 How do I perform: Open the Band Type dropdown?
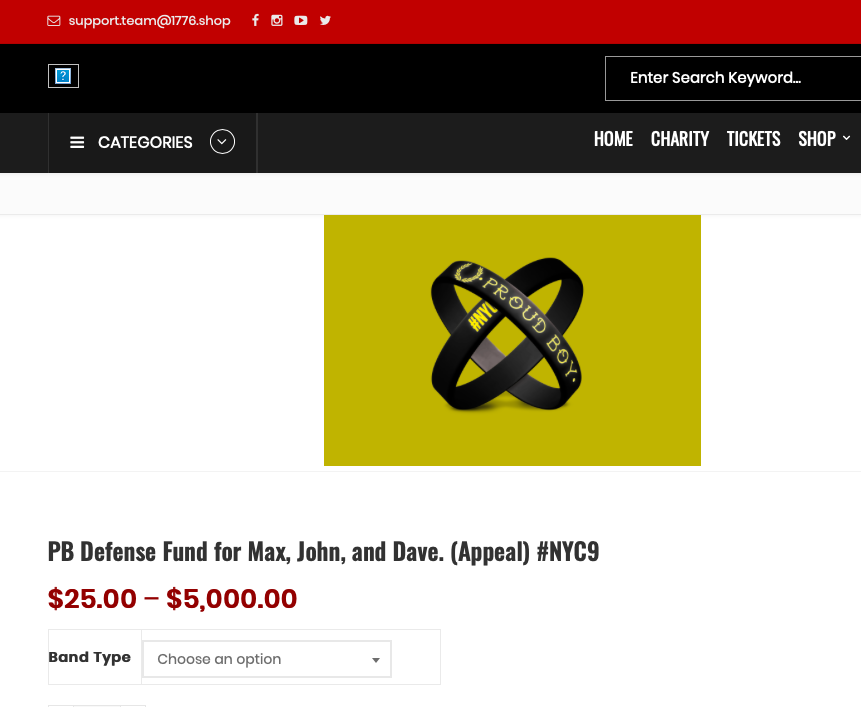[267, 659]
